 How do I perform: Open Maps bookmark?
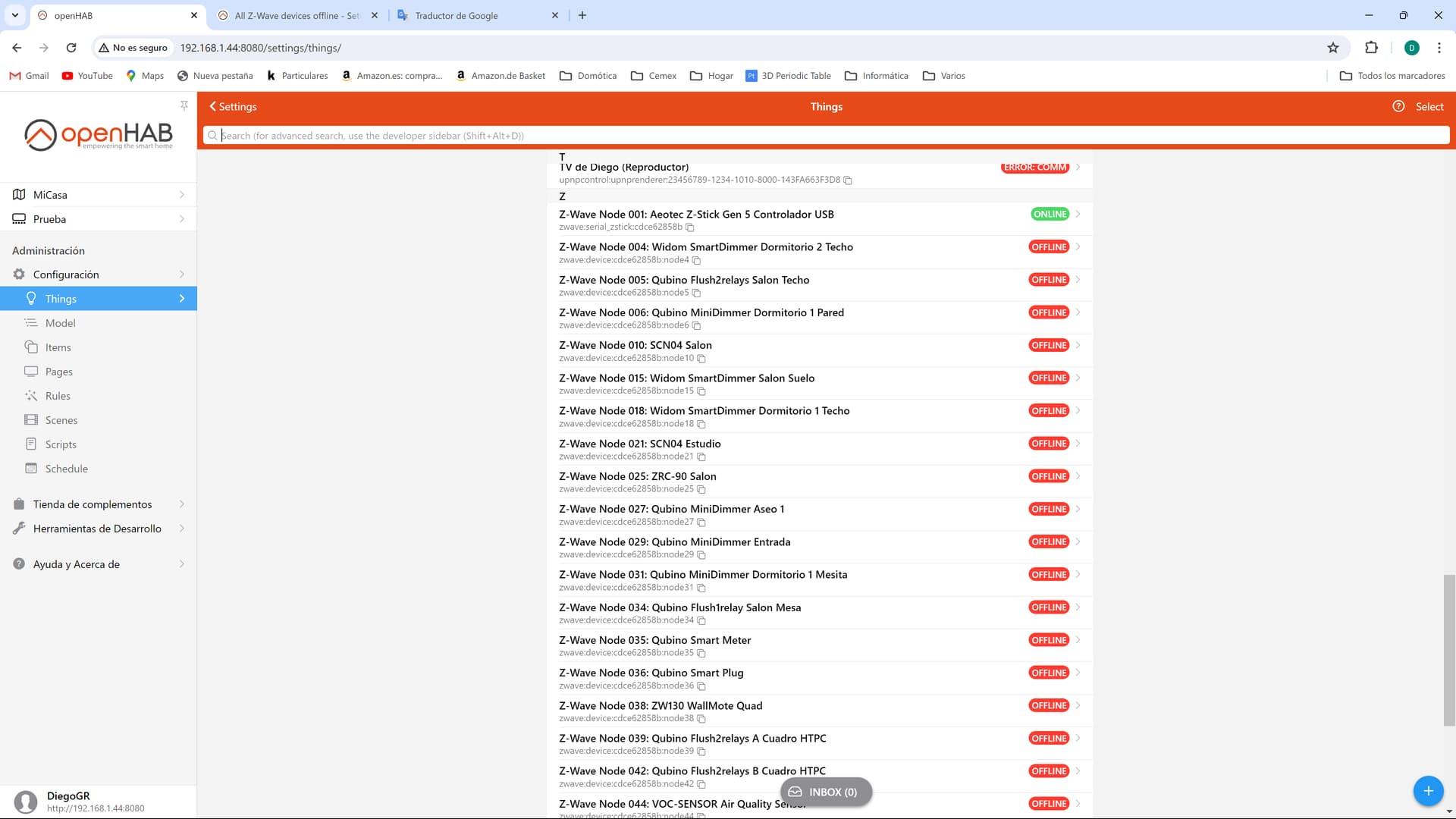145,76
